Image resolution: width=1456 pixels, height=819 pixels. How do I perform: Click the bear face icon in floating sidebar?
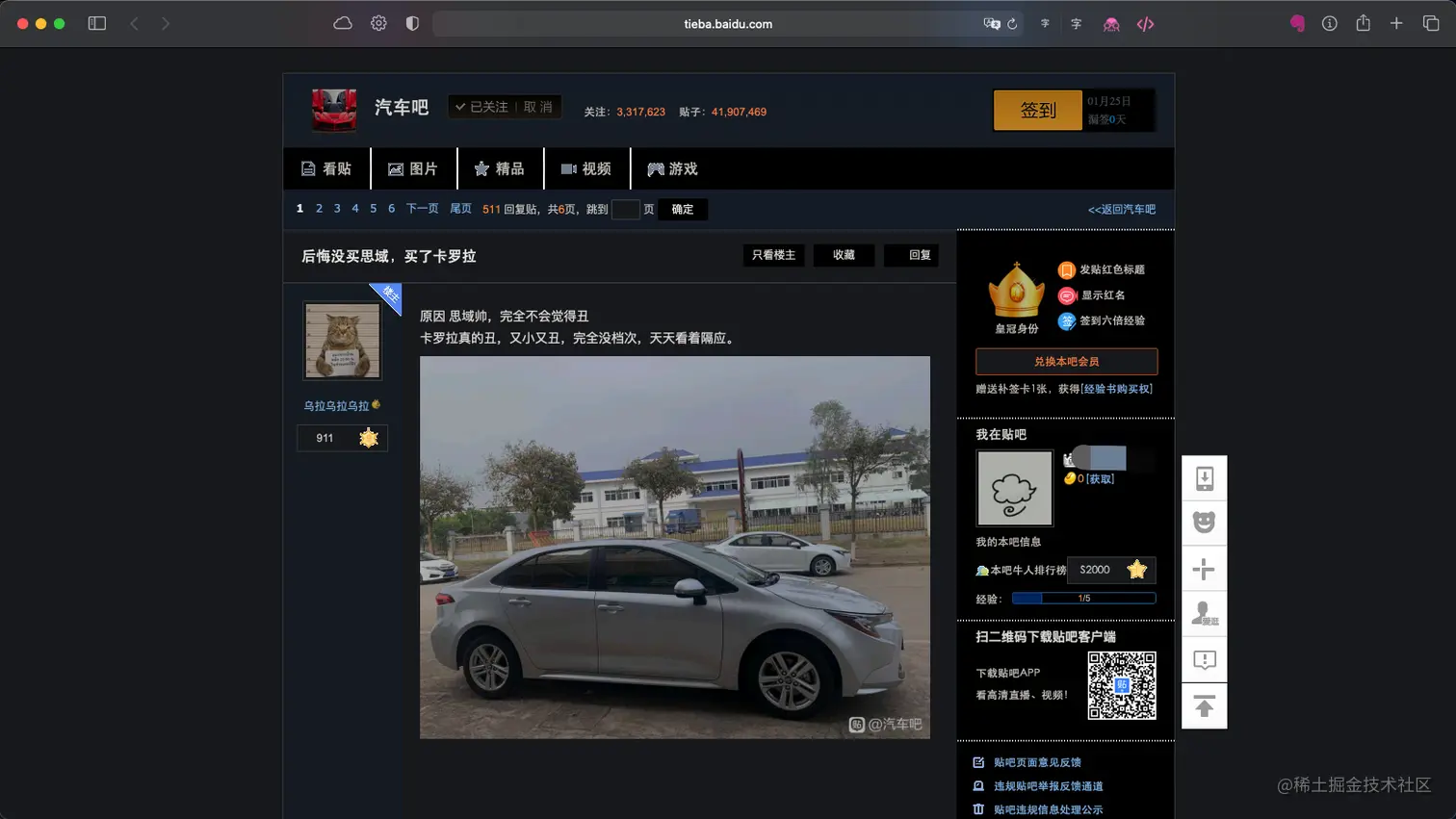[x=1205, y=523]
